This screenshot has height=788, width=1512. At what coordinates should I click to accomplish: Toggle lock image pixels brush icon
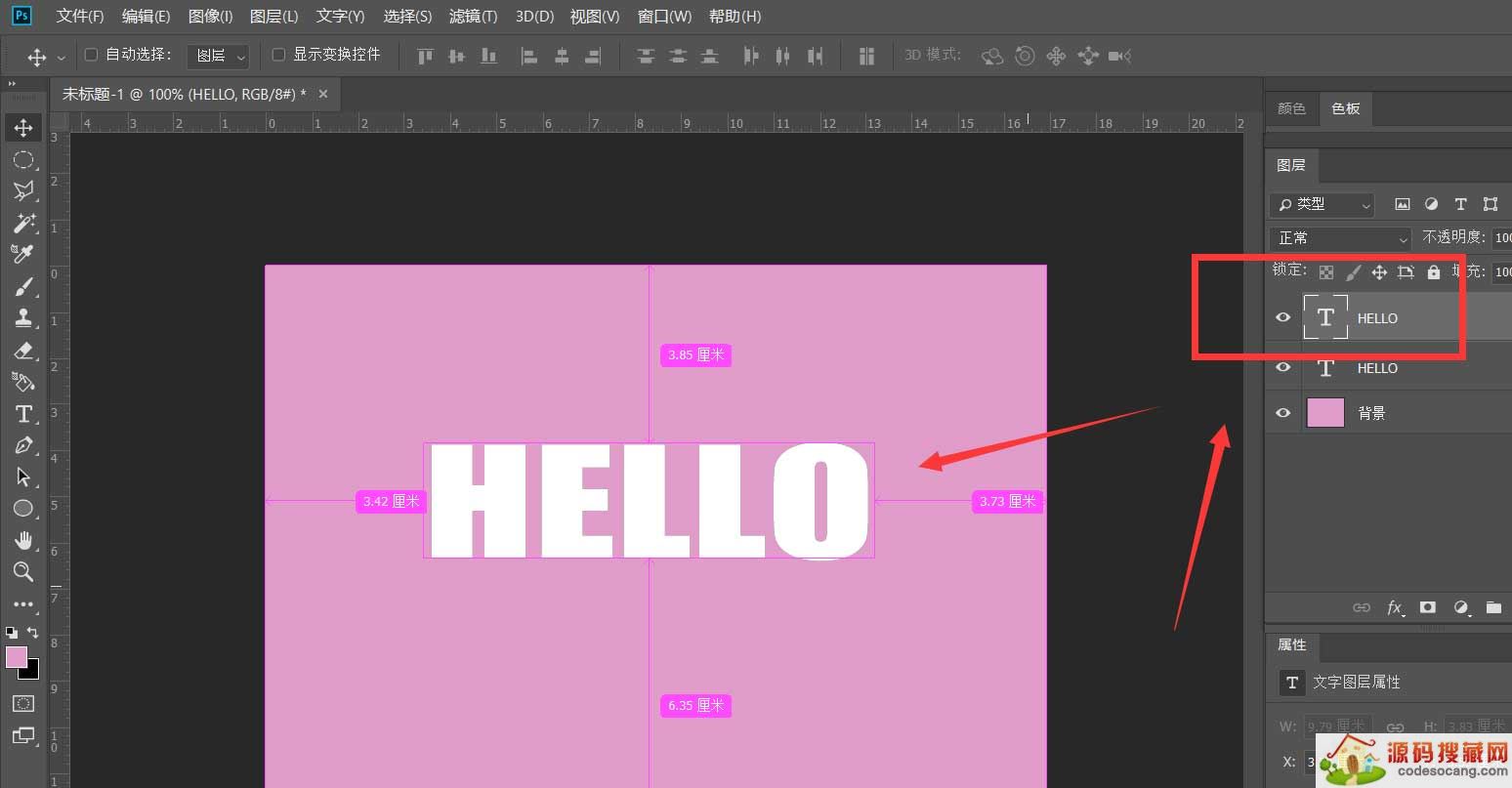[1353, 272]
